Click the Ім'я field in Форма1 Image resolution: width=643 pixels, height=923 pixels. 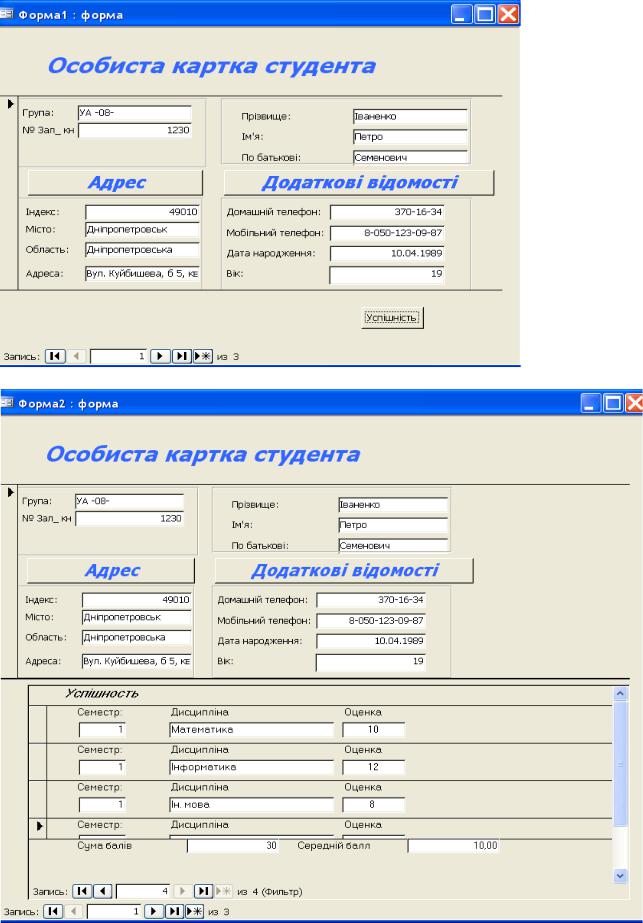(x=410, y=137)
